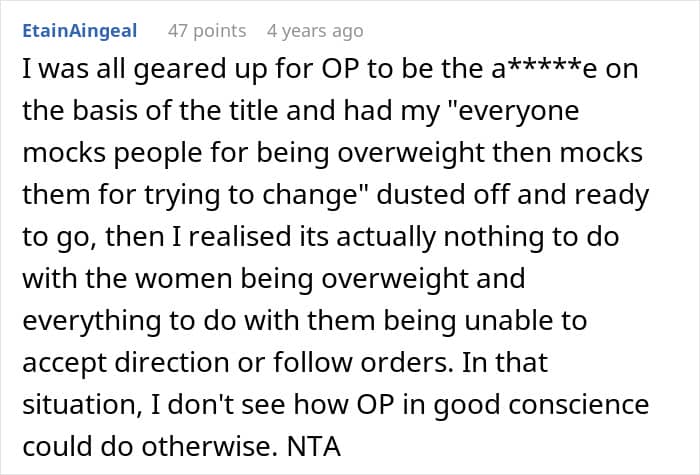
Task: Click the 'NTA' verdict at the comment's end
Action: [314, 446]
